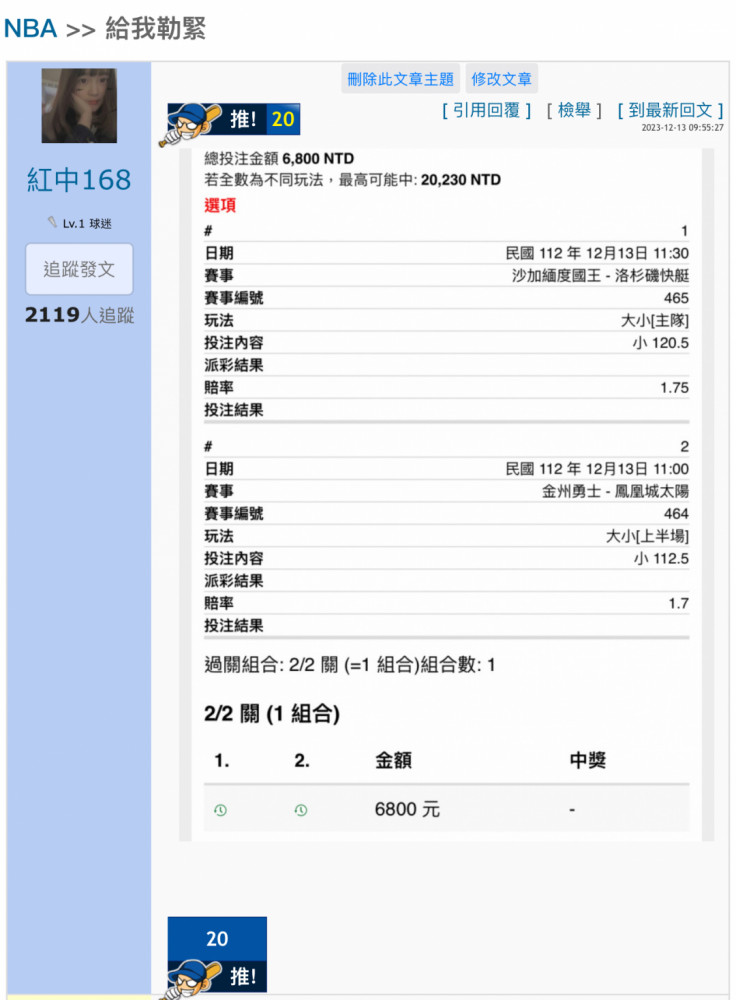Select date 民國 112 年 12月13日 11:00

[597, 469]
